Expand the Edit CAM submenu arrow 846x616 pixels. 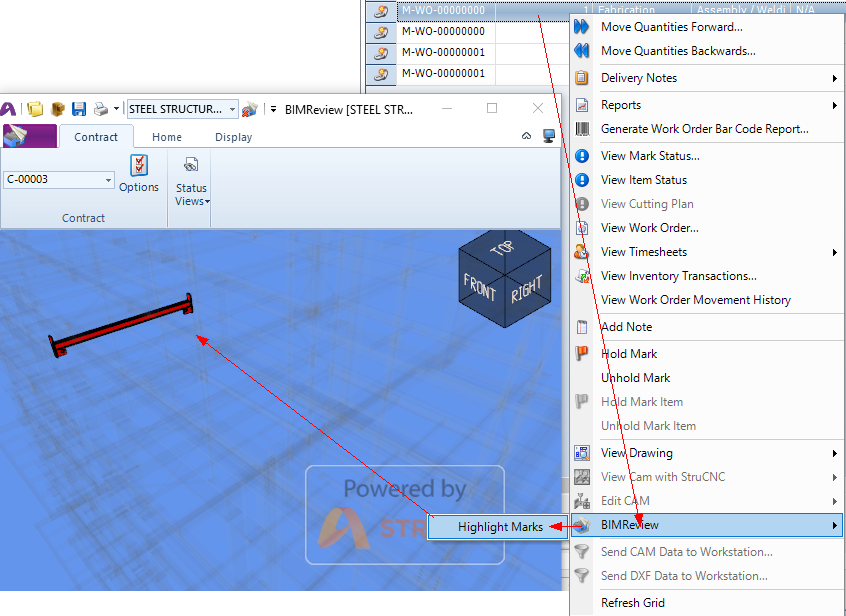(x=835, y=501)
